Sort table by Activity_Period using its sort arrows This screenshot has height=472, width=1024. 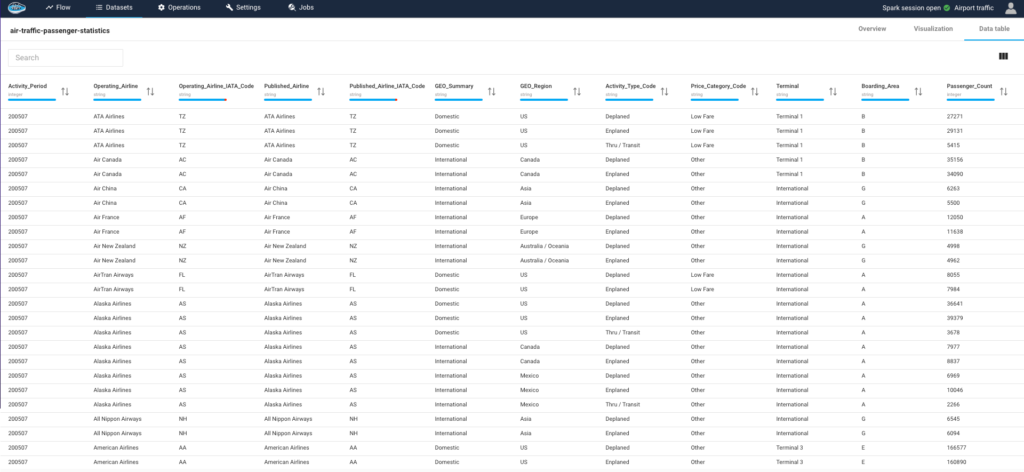(65, 92)
